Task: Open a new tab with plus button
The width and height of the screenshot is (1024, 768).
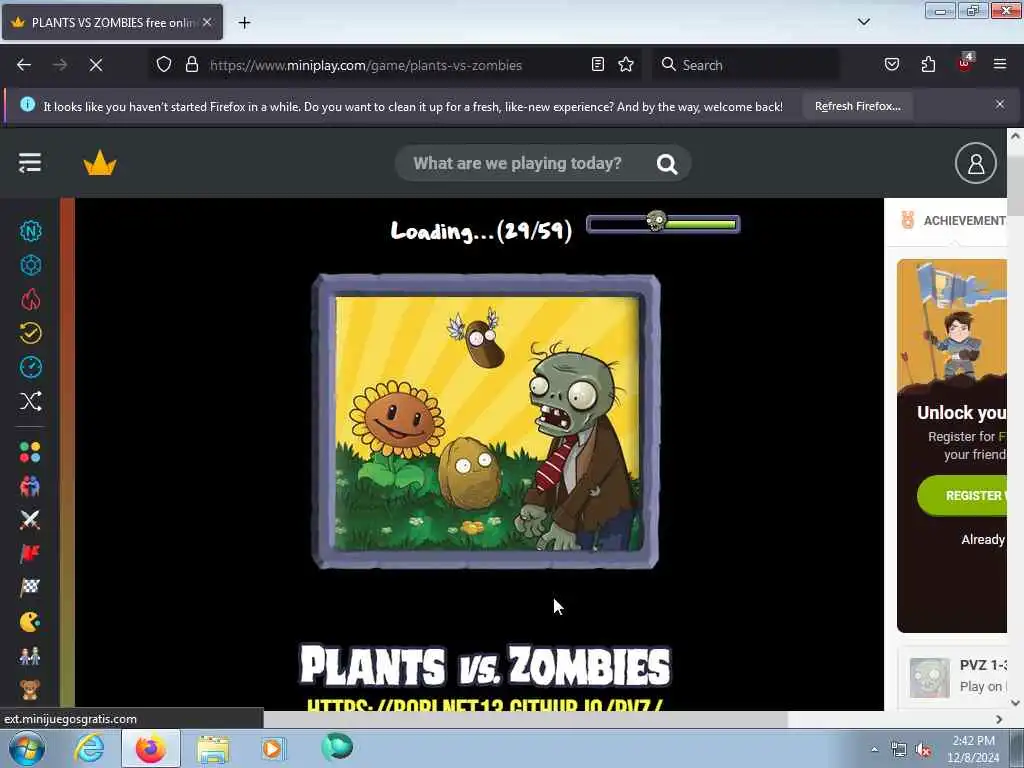Action: tap(244, 23)
